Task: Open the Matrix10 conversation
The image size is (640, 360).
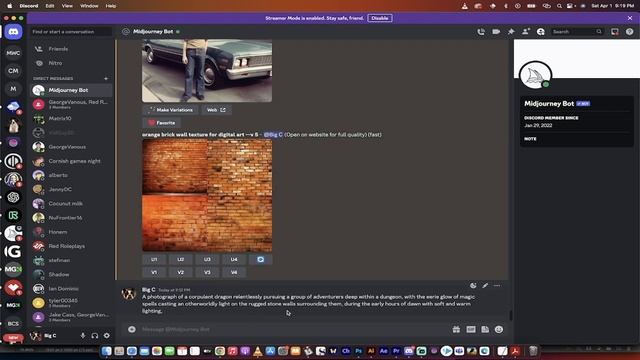Action: click(x=71, y=118)
